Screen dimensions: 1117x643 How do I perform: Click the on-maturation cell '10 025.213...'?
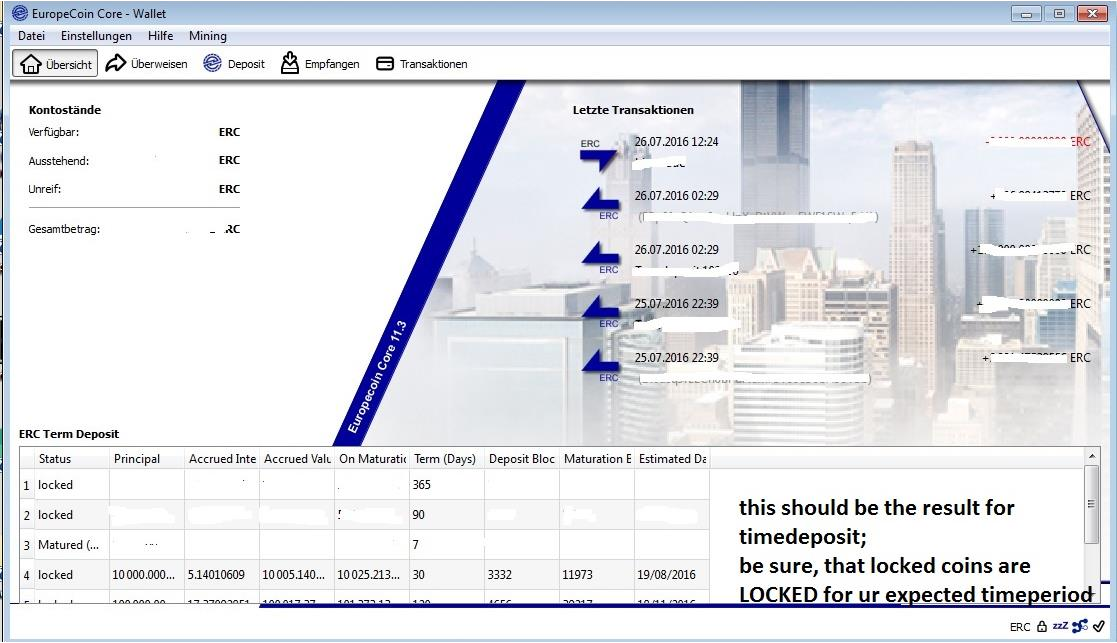coord(373,575)
